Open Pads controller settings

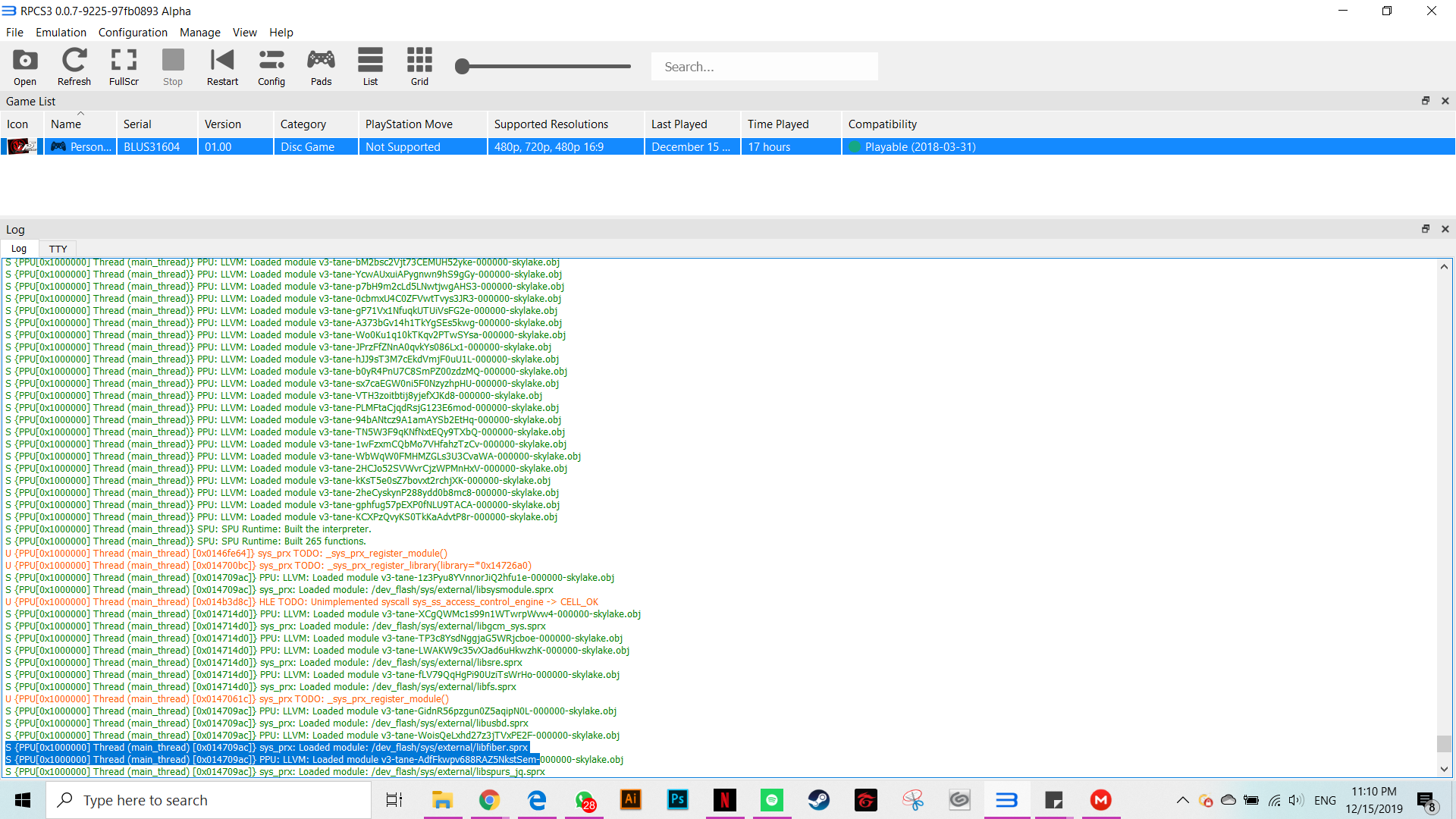[321, 67]
